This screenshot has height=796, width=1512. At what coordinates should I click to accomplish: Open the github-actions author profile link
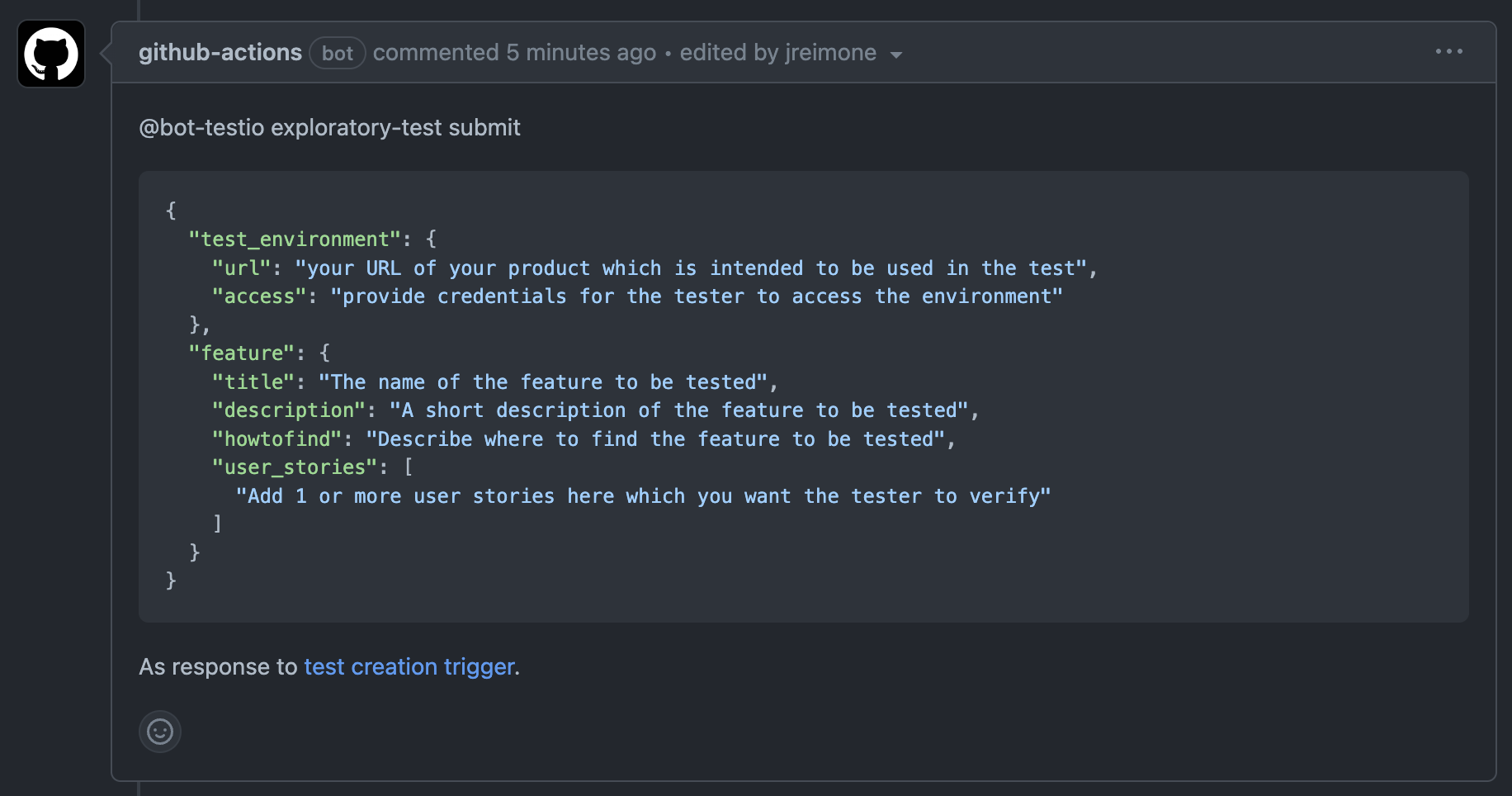pos(220,53)
